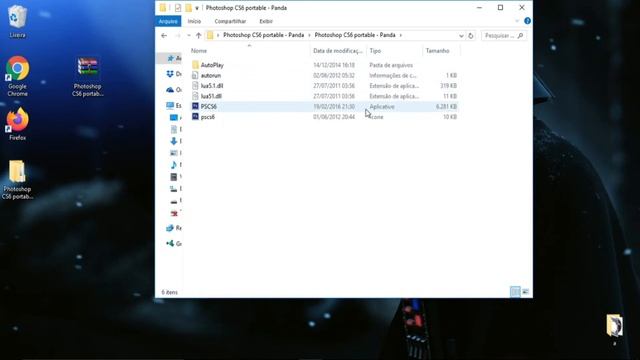Viewport: 640px width, 360px height.
Task: Go back with the Explorer back arrow
Action: (x=164, y=36)
